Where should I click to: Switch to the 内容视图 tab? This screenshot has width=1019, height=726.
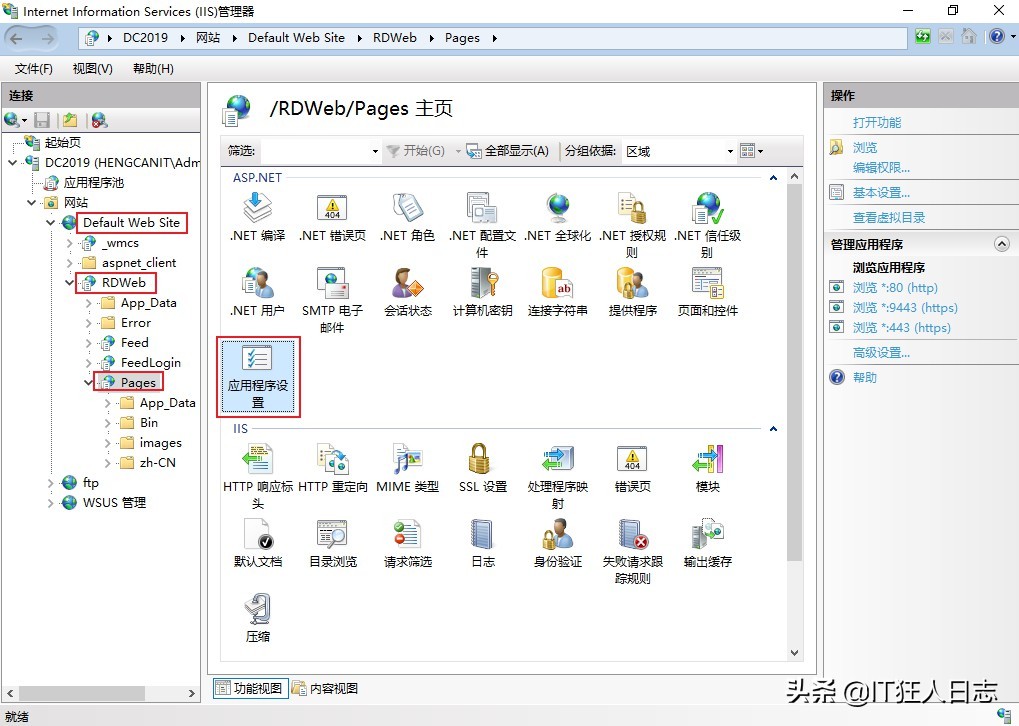coord(325,688)
